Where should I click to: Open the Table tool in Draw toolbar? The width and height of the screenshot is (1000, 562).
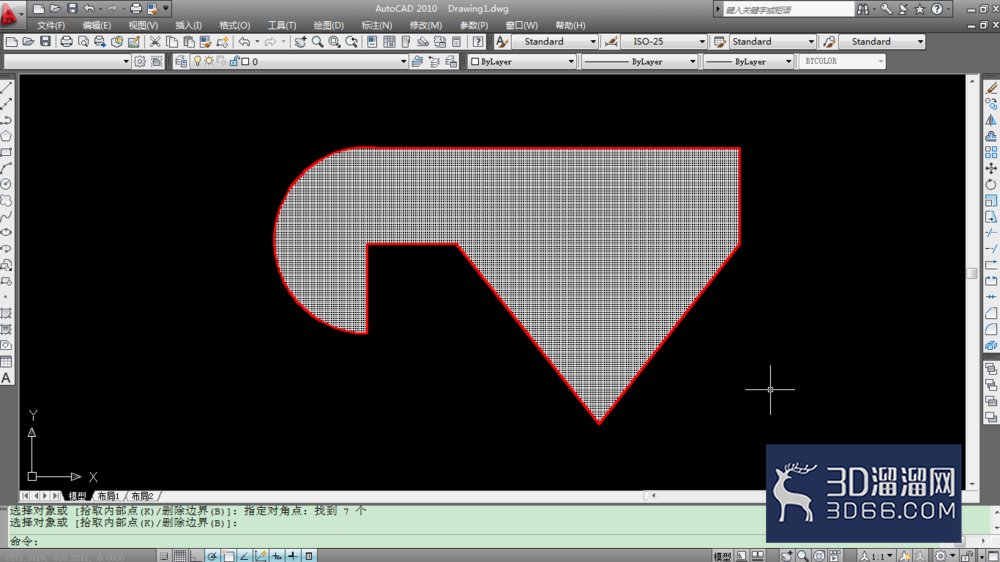point(6,362)
